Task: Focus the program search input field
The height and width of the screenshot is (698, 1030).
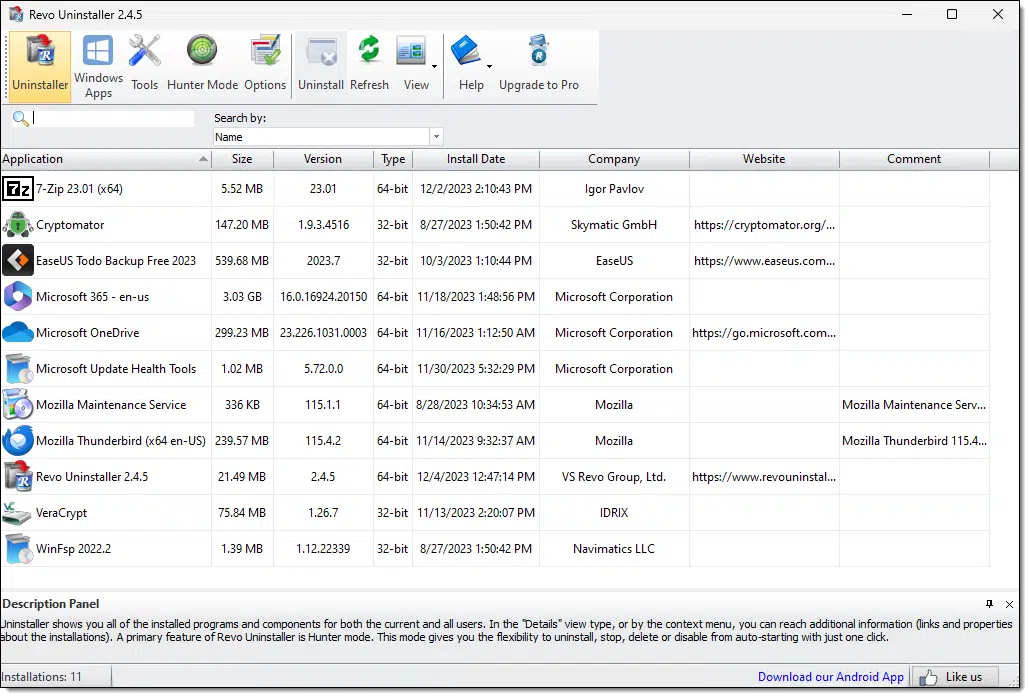Action: [113, 118]
